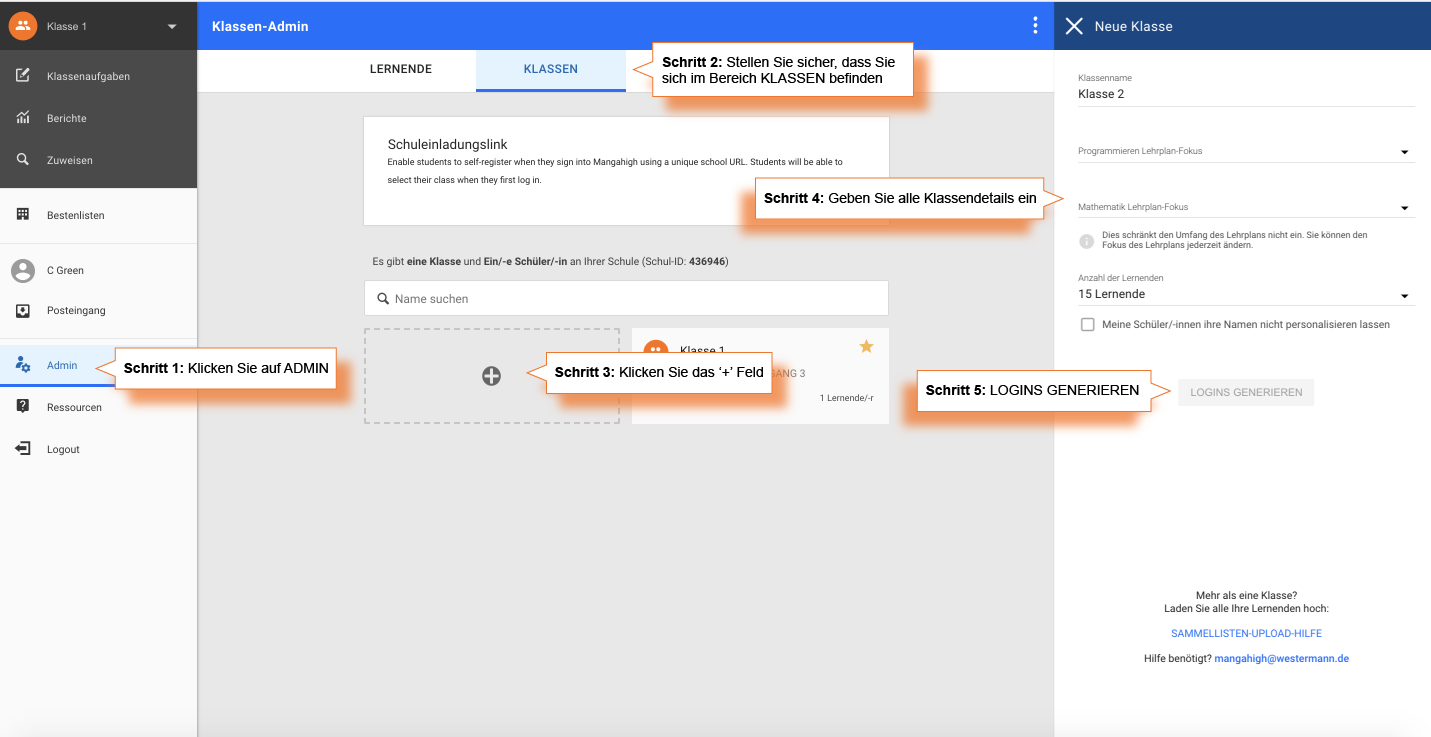Click the Ressourcen help icon
Image resolution: width=1431 pixels, height=737 pixels.
(x=23, y=406)
